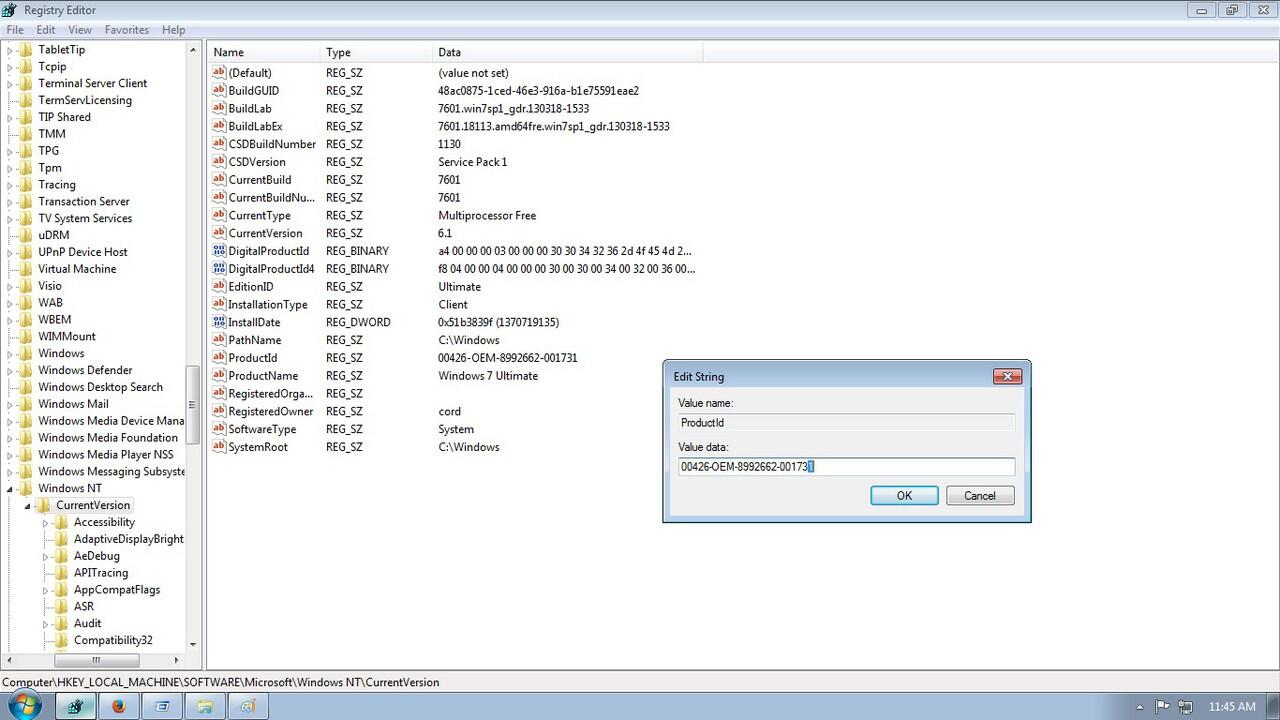Open the File menu

pyautogui.click(x=15, y=30)
